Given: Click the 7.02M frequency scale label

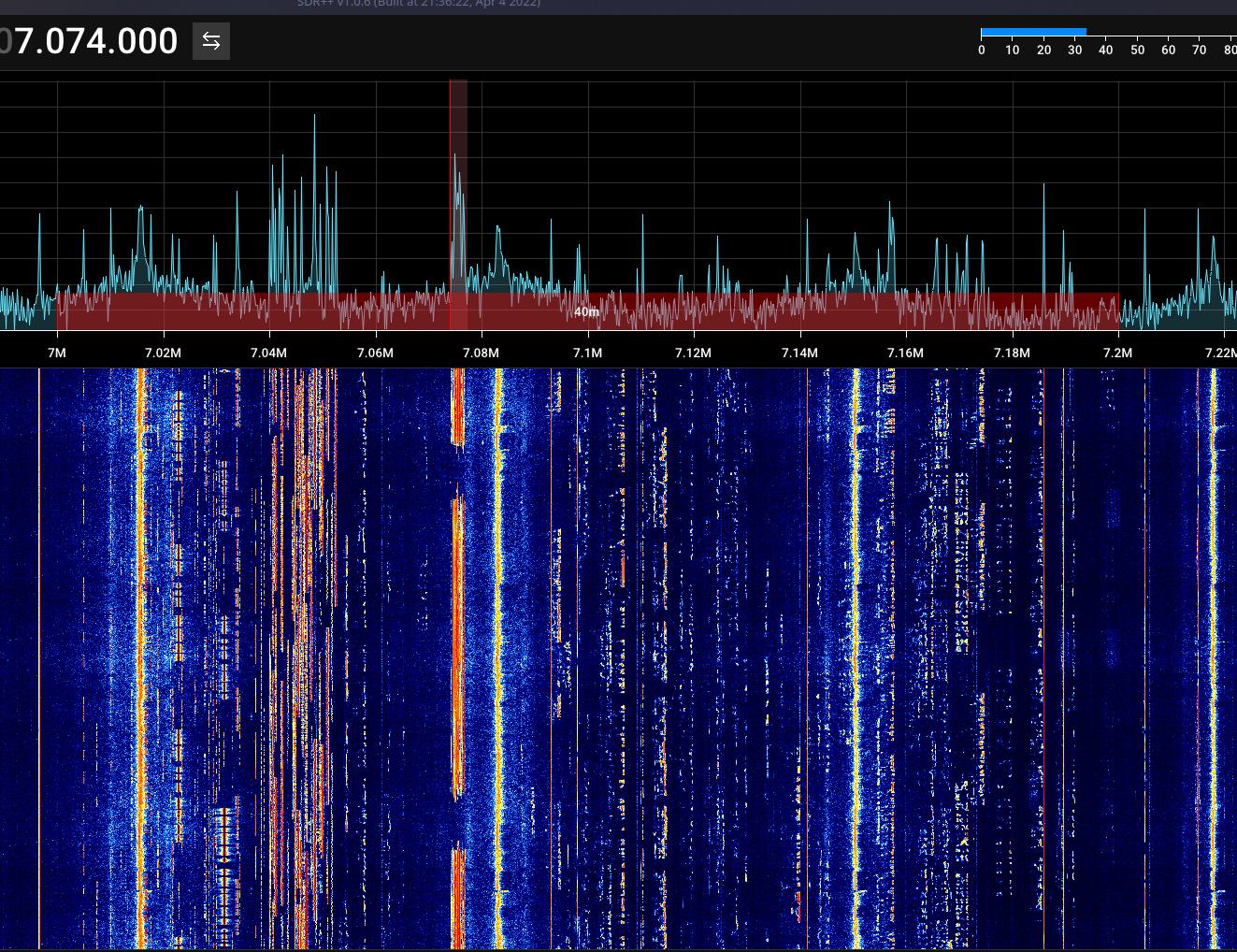Looking at the screenshot, I should coord(164,353).
